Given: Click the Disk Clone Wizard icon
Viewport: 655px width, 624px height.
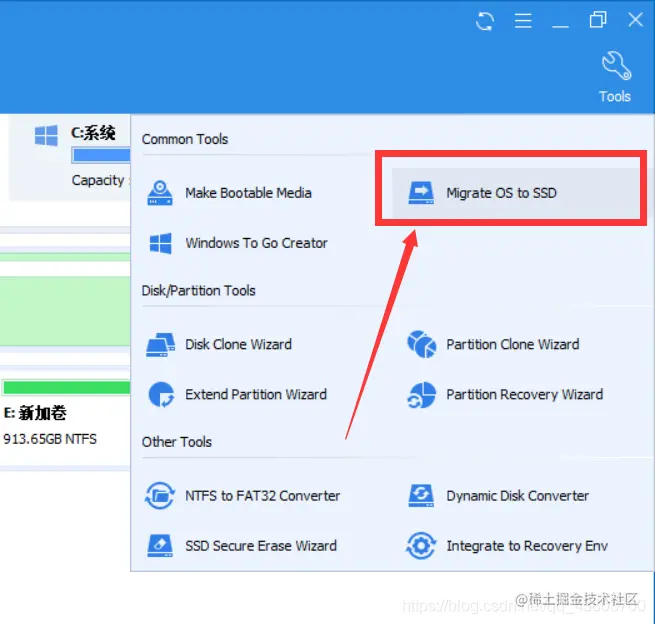Looking at the screenshot, I should click(x=160, y=345).
